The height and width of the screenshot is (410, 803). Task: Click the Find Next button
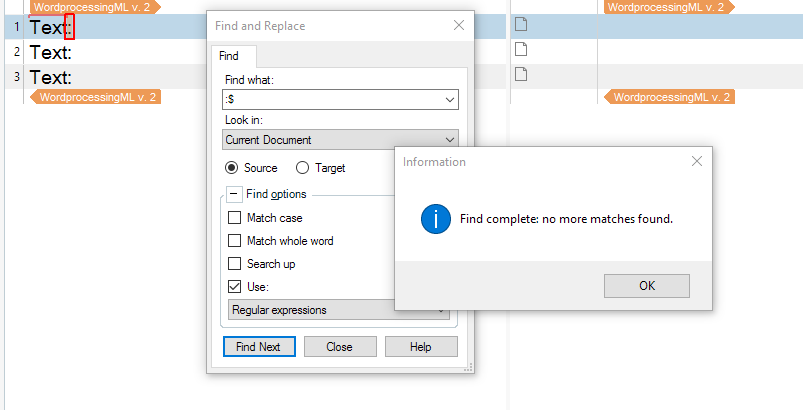click(258, 347)
